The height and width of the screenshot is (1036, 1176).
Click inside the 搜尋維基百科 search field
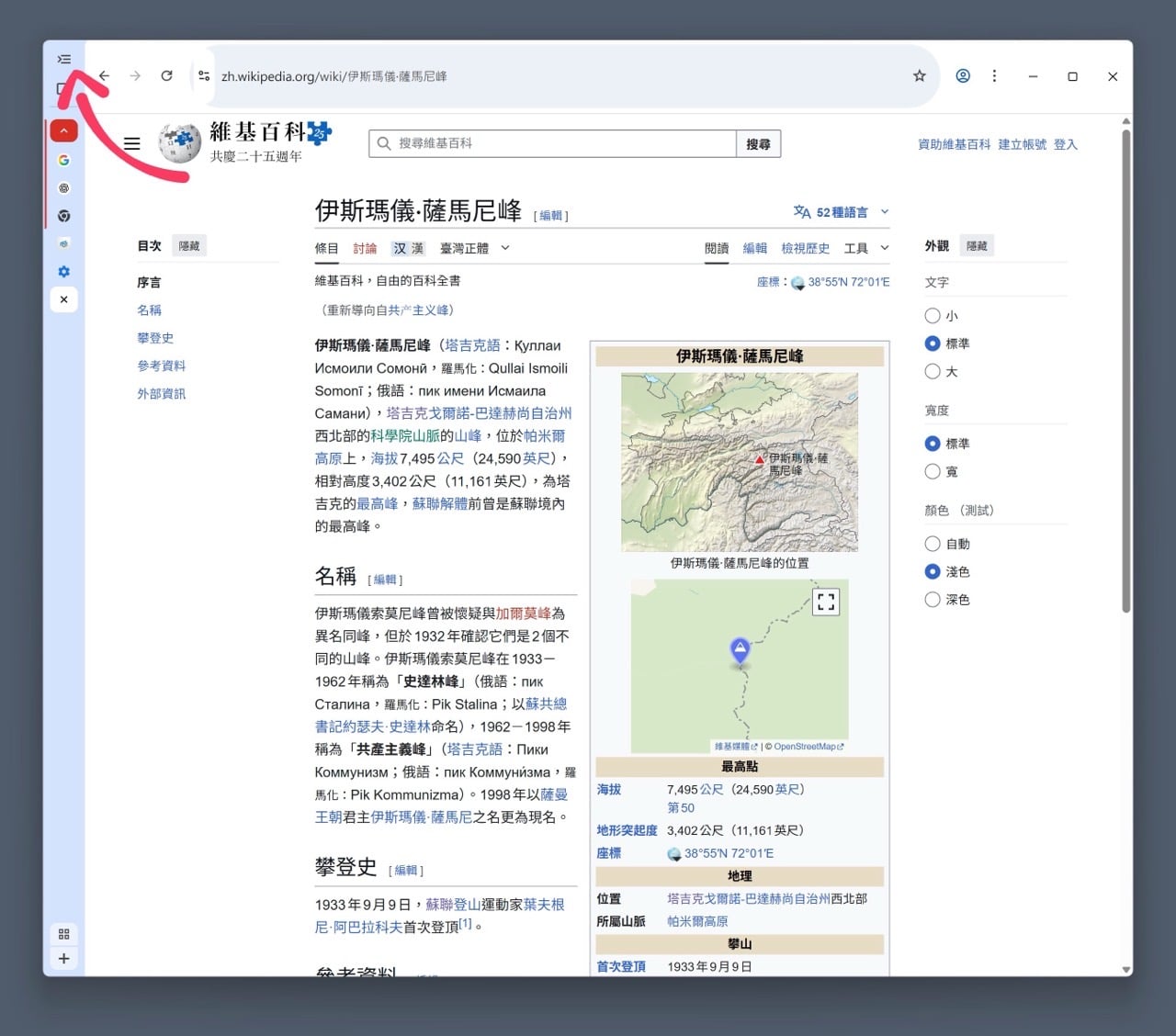click(551, 143)
